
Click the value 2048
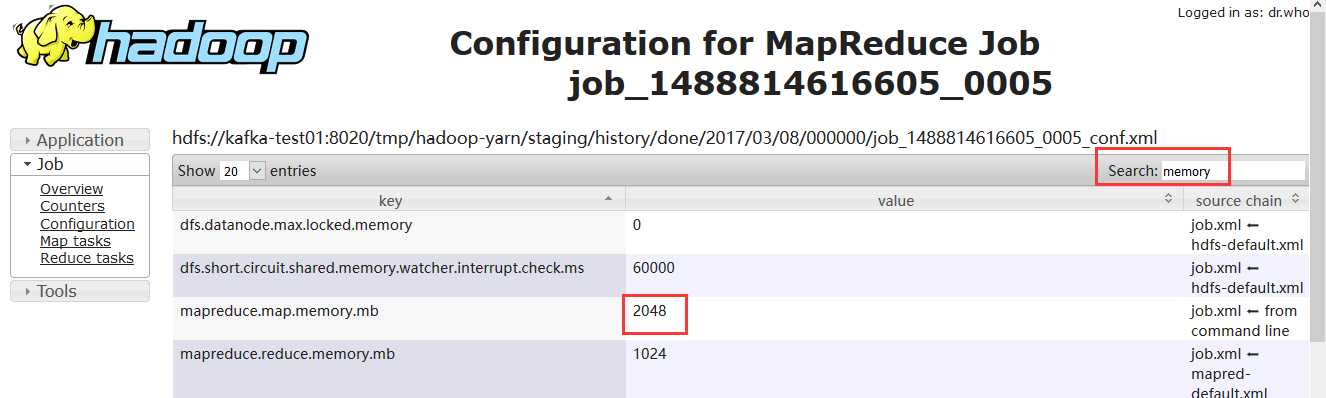tap(650, 311)
